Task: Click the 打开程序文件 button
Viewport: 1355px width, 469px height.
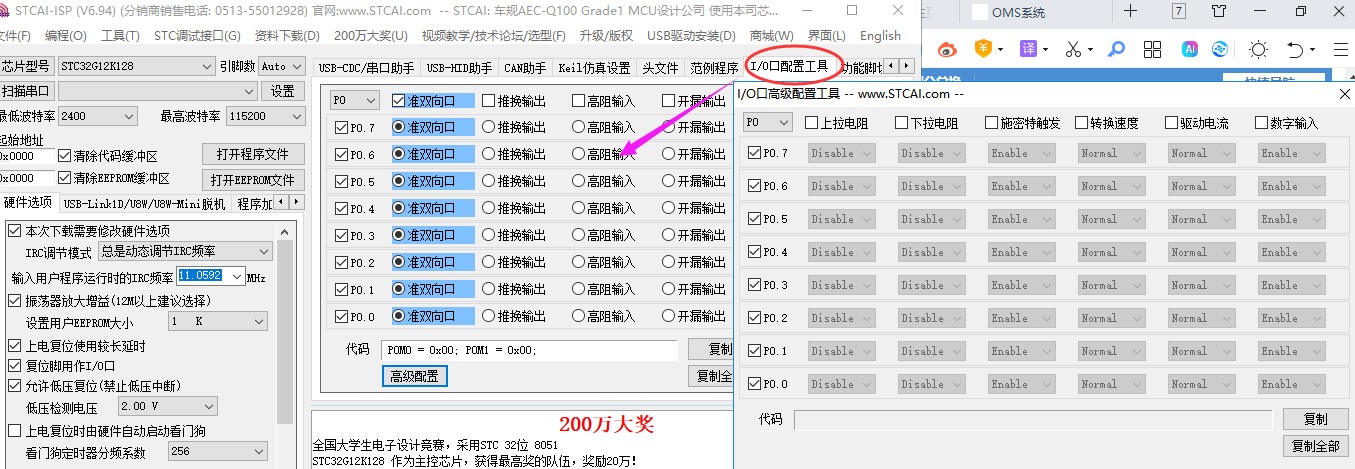Action: [252, 154]
